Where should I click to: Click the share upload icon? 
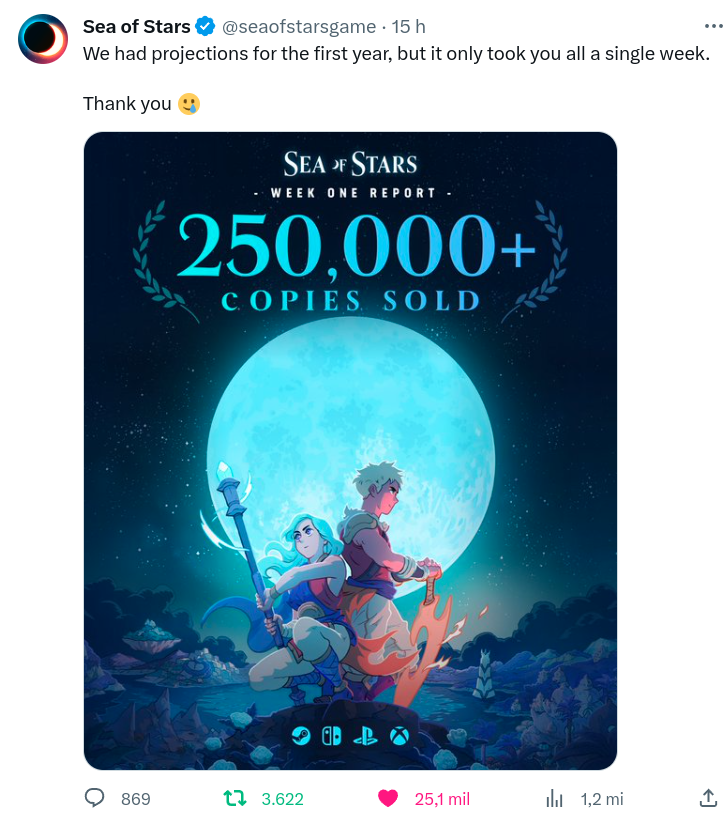point(708,798)
